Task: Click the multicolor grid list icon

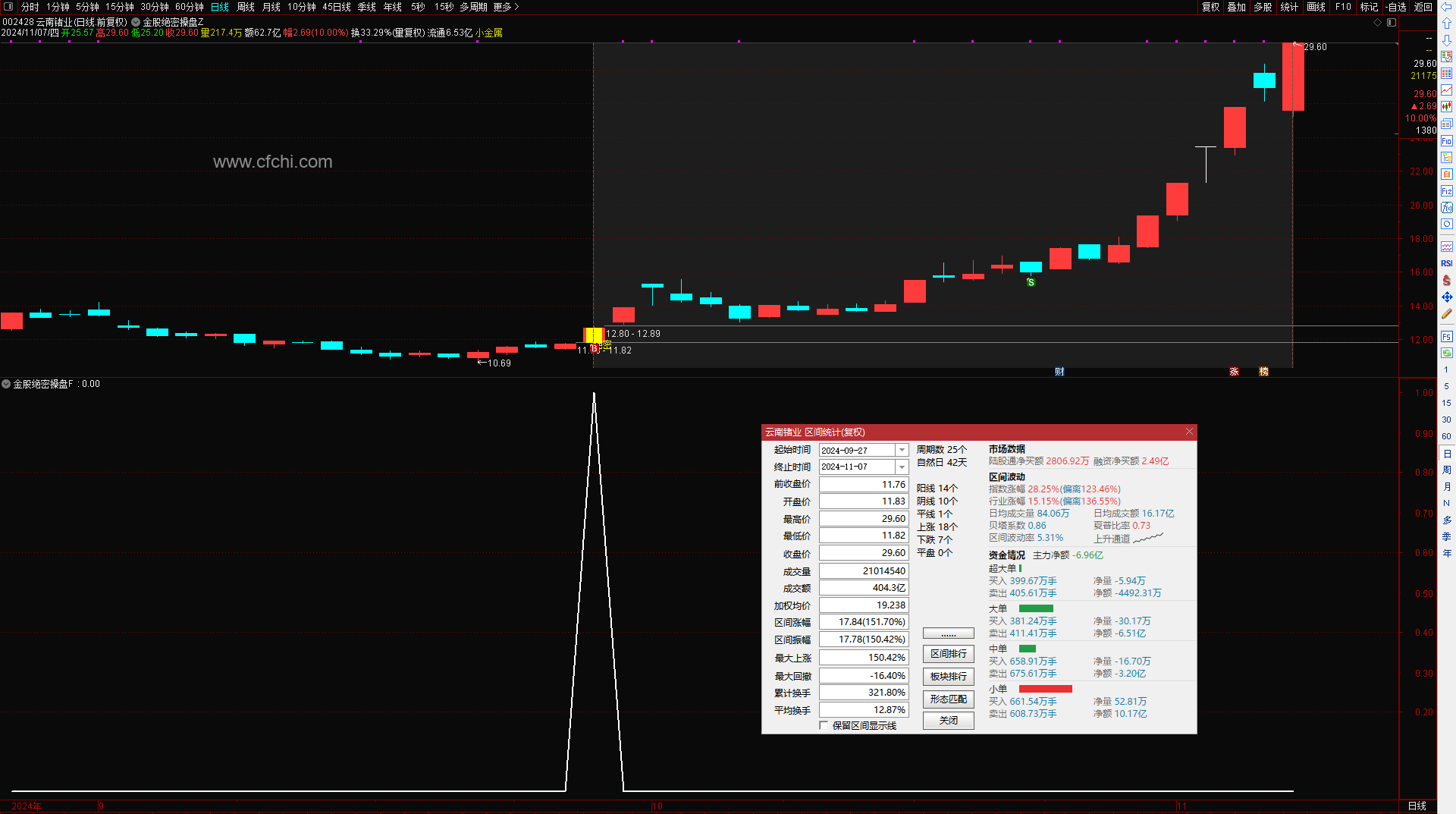Action: (1447, 74)
